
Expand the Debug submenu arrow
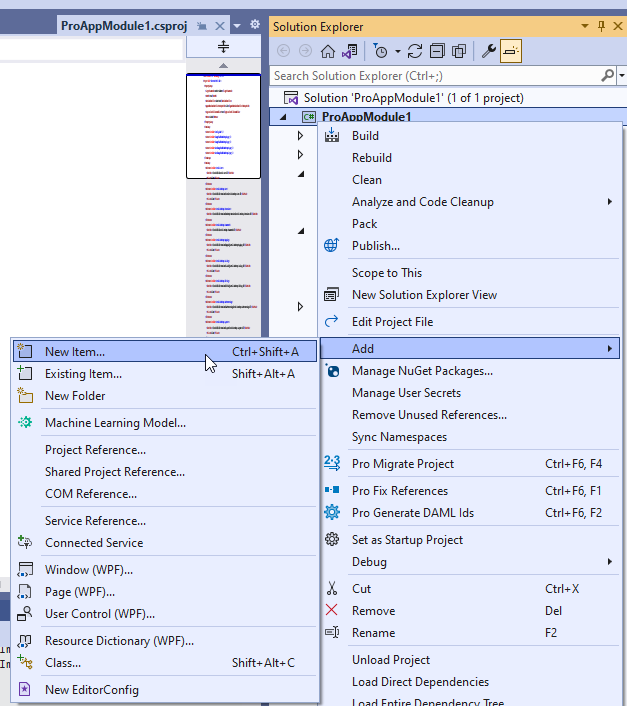pyautogui.click(x=609, y=562)
